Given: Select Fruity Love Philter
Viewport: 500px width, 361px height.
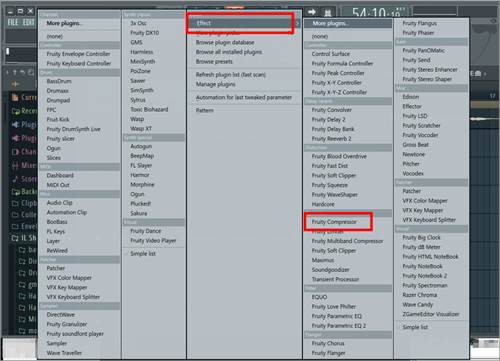Looking at the screenshot, I should pyautogui.click(x=334, y=307).
